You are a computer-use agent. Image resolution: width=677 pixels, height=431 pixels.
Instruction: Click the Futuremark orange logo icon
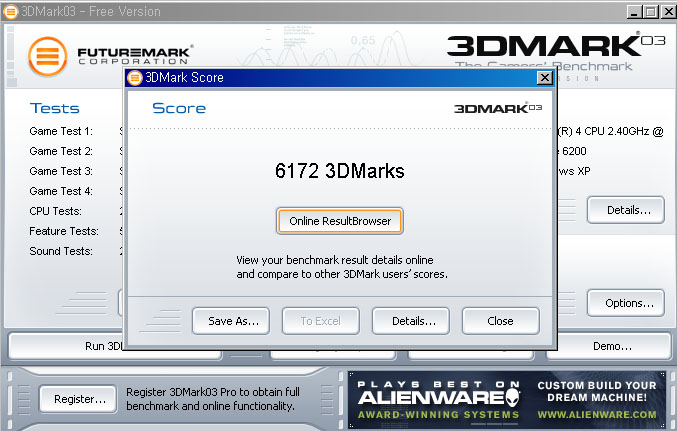(x=47, y=57)
